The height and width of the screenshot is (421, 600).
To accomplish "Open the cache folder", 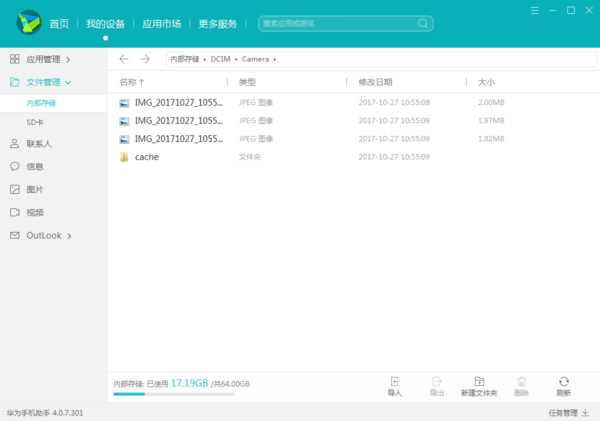I will pos(146,157).
